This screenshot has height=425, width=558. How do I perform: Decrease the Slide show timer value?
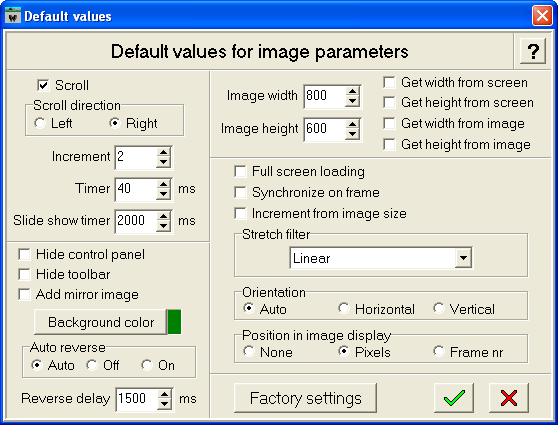coord(163,225)
